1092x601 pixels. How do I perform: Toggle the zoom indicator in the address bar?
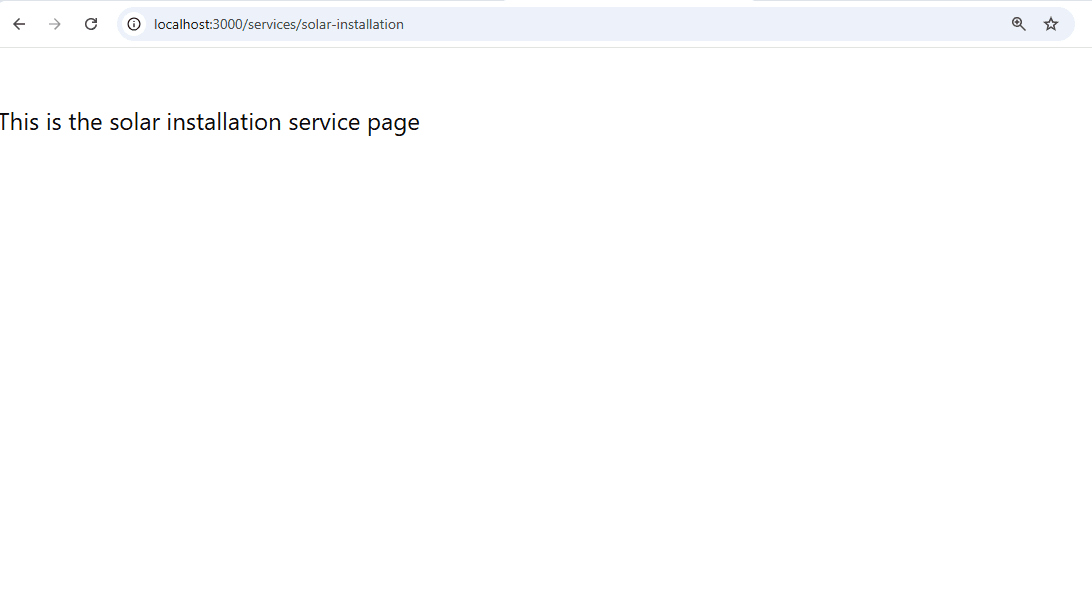pyautogui.click(x=1018, y=23)
